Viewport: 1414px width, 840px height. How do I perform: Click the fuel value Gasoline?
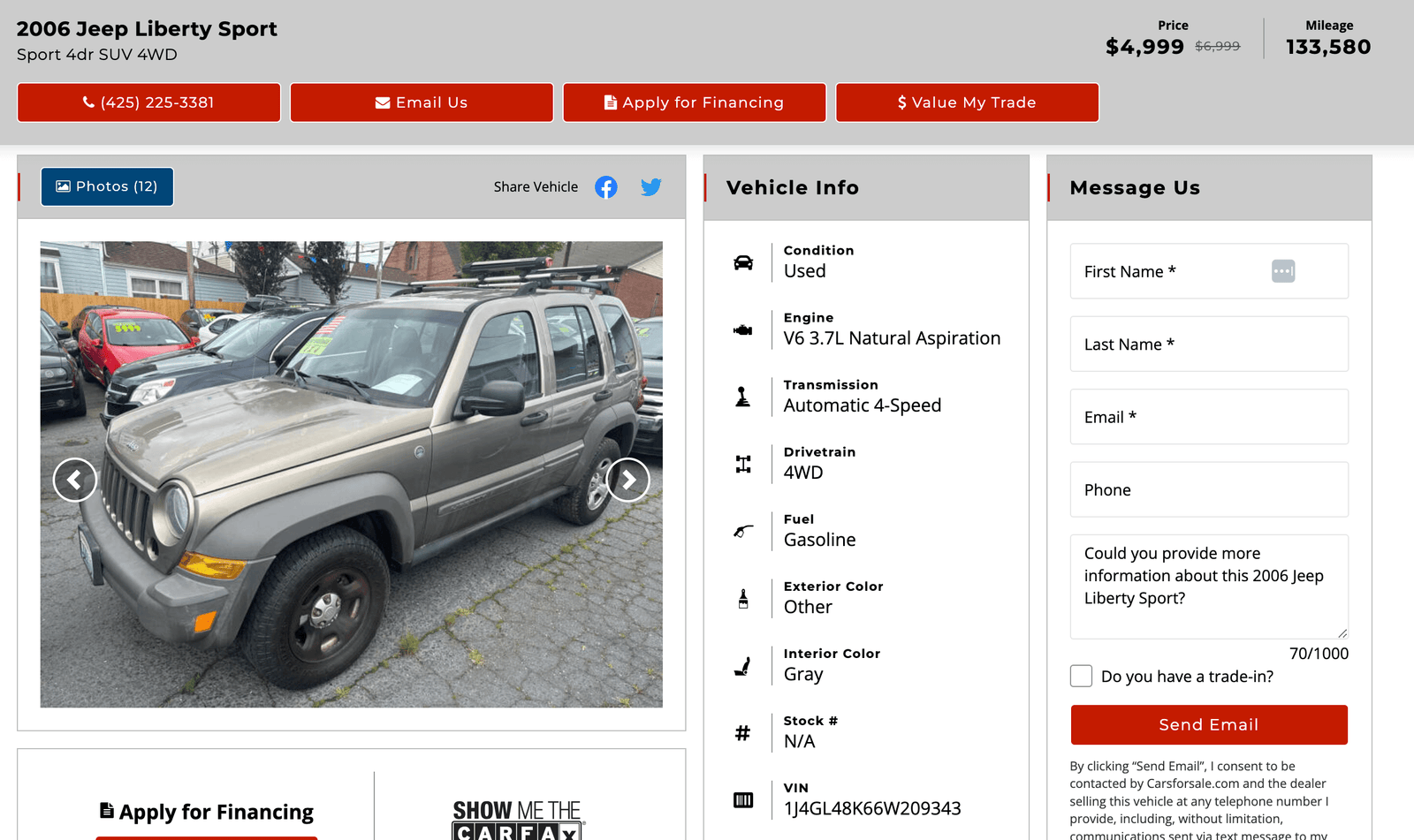coord(819,540)
